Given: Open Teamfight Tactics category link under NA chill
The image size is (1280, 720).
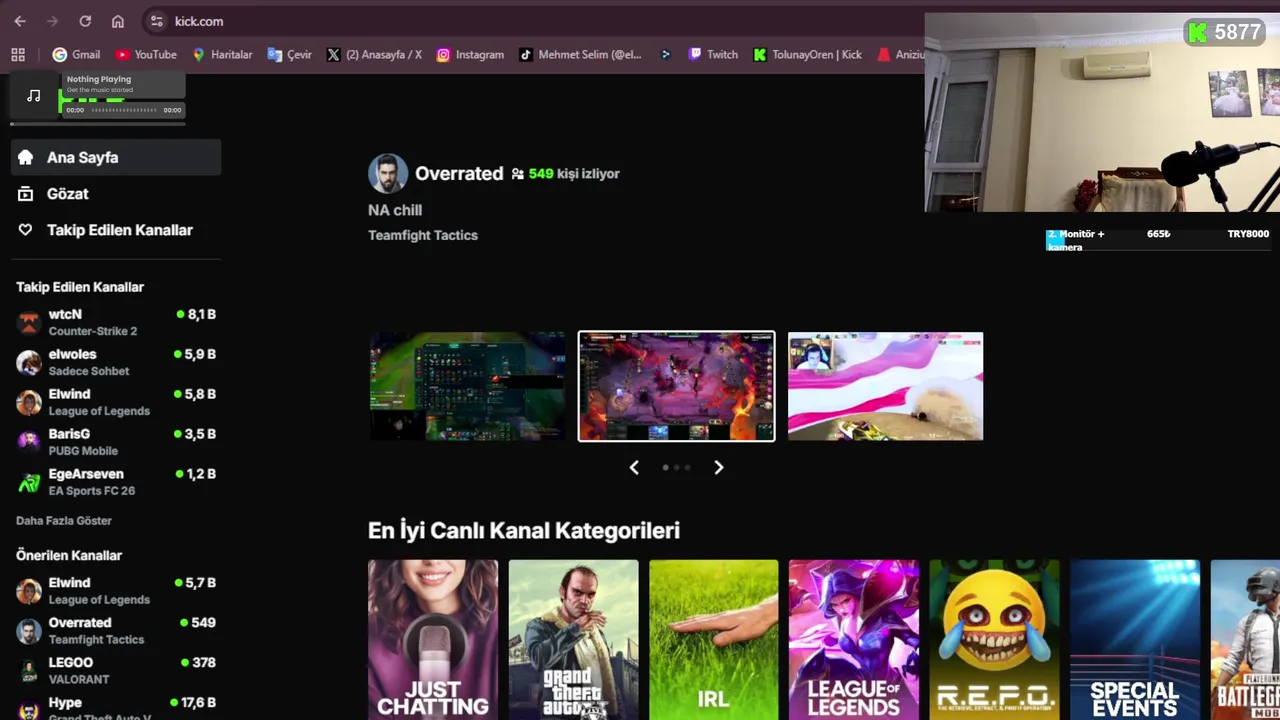Looking at the screenshot, I should [423, 236].
